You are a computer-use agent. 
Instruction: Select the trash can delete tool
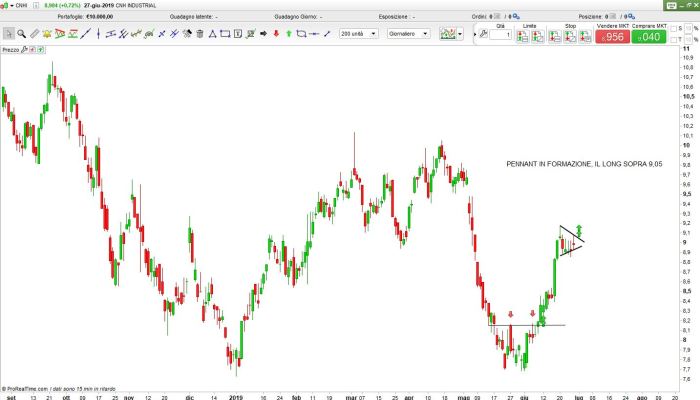200,33
